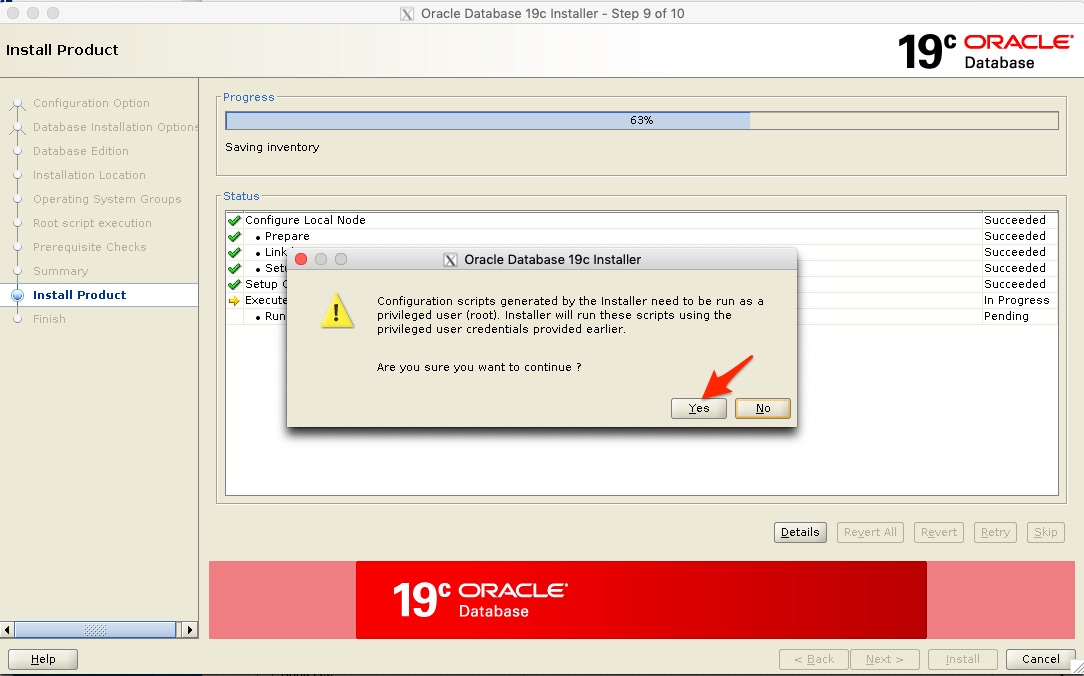This screenshot has height=676, width=1084.
Task: Select the Database Installation Options step
Action: 115,127
